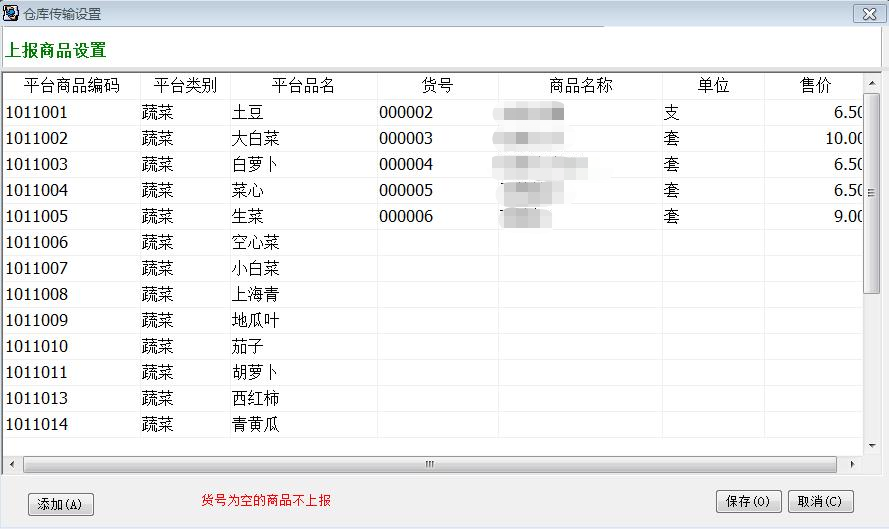
Task: Click the 商品名称 column header
Action: [x=580, y=86]
